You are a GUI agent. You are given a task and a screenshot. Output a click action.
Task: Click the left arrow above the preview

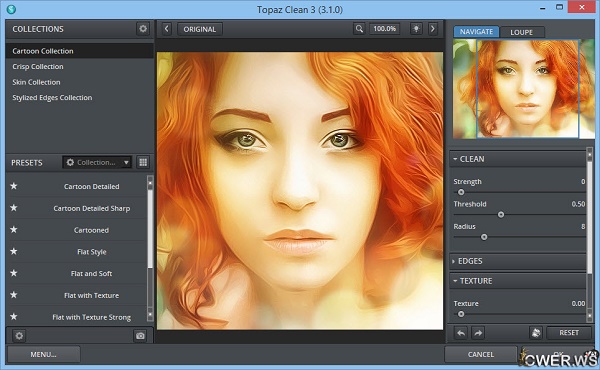pyautogui.click(x=166, y=29)
